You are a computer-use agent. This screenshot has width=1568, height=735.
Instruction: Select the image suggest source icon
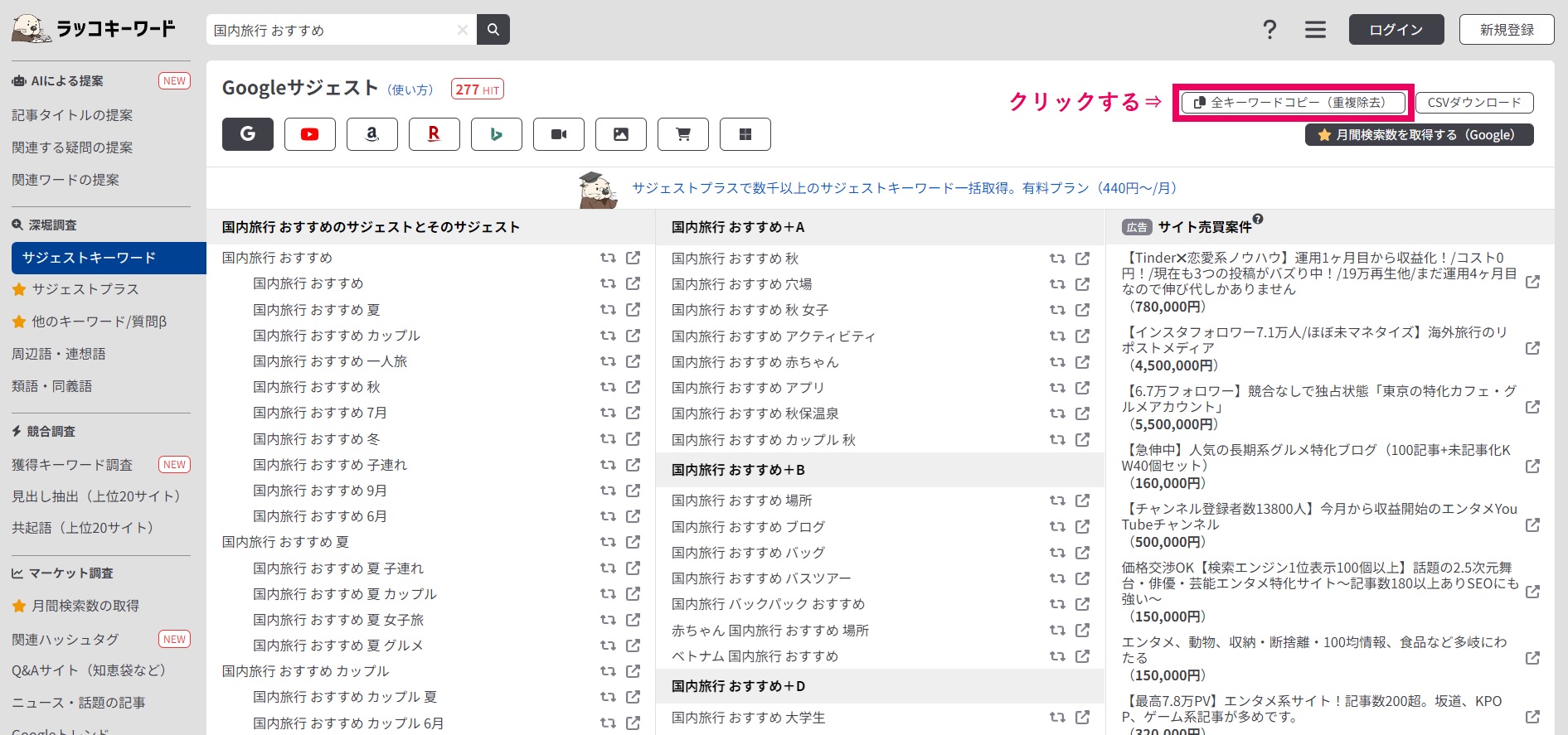(621, 134)
